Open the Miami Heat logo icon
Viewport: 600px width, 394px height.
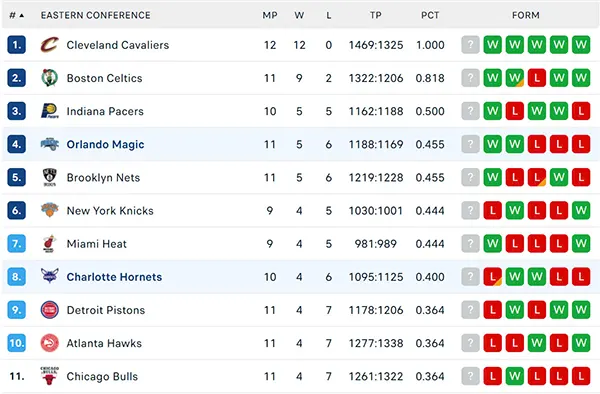point(50,244)
